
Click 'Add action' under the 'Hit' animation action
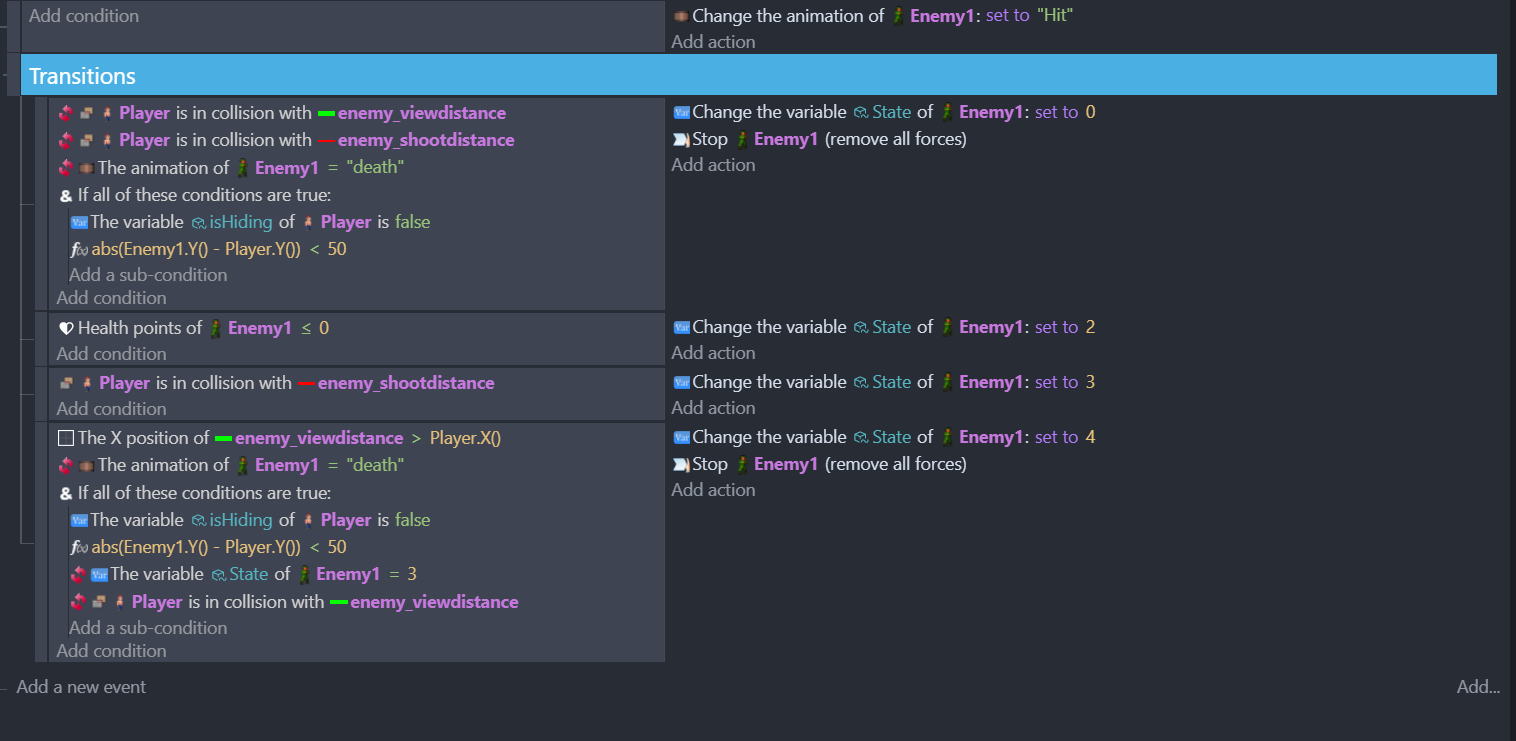pyautogui.click(x=713, y=42)
